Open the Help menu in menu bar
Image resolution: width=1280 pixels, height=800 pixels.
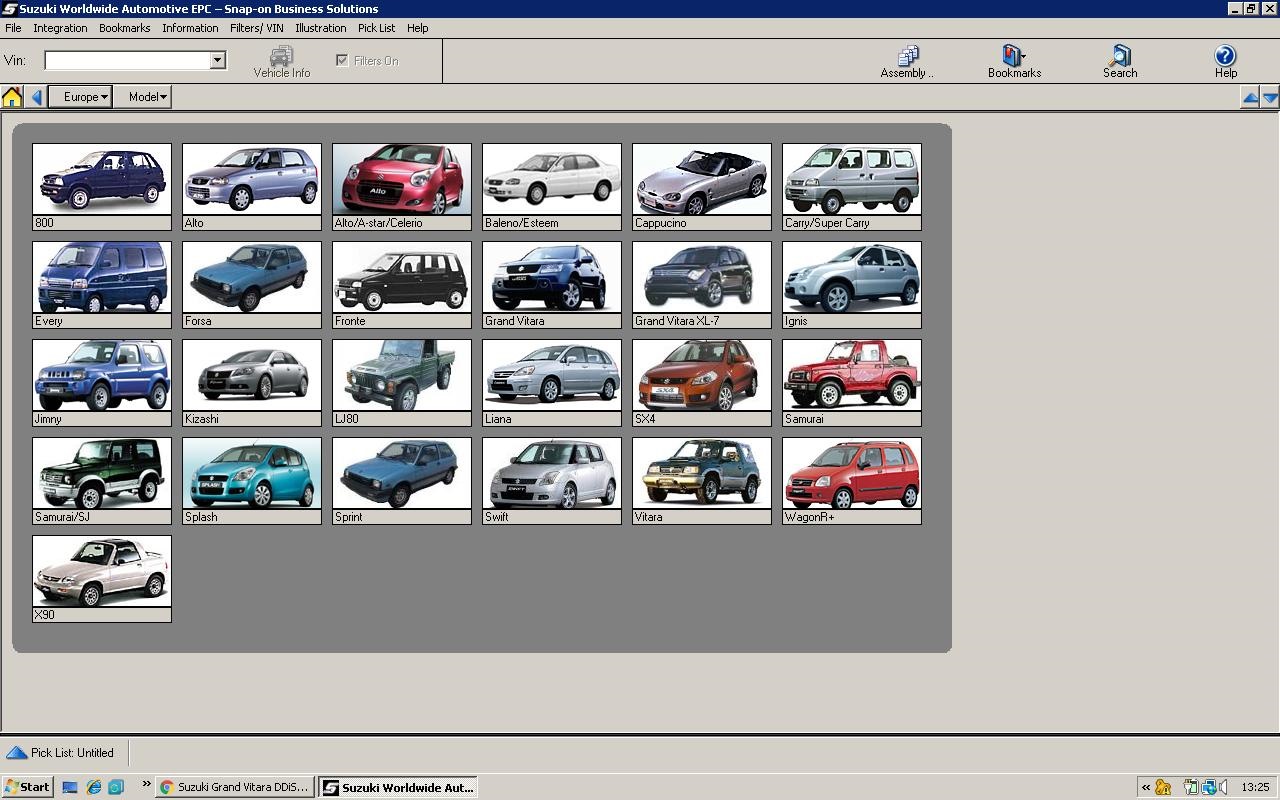[x=417, y=28]
